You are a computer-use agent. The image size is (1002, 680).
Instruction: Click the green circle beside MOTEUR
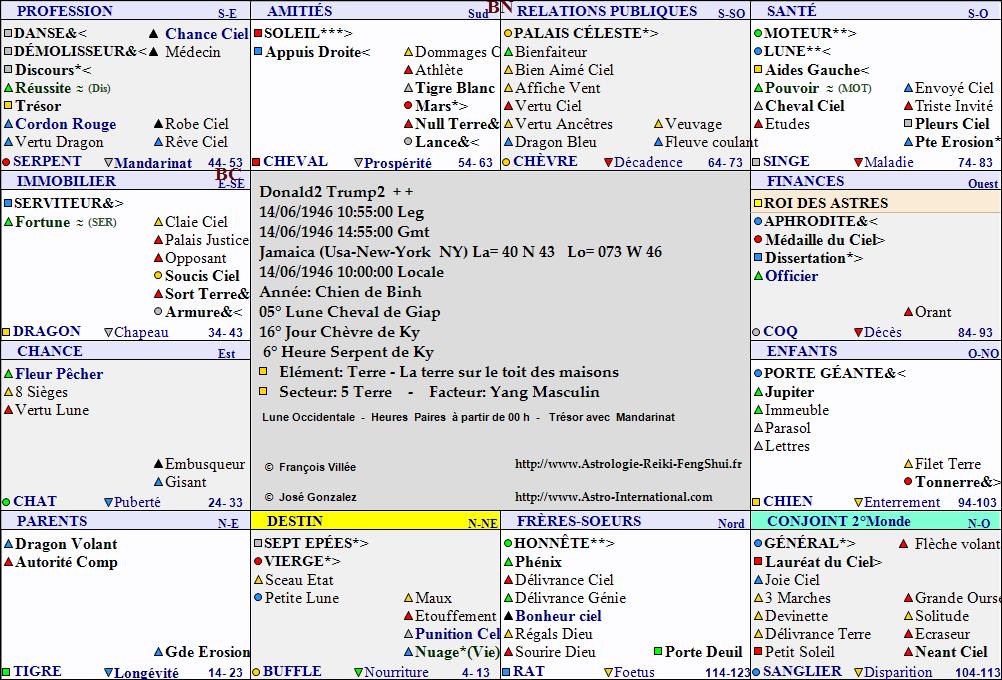(758, 33)
